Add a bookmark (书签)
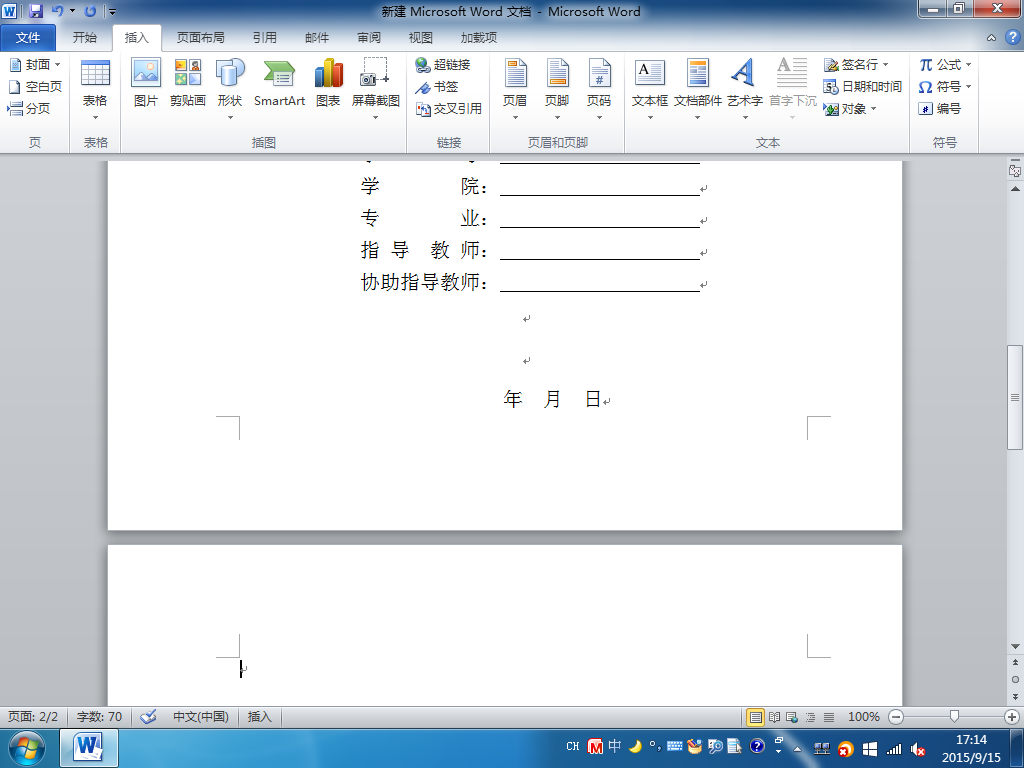This screenshot has width=1024, height=768. click(x=437, y=87)
